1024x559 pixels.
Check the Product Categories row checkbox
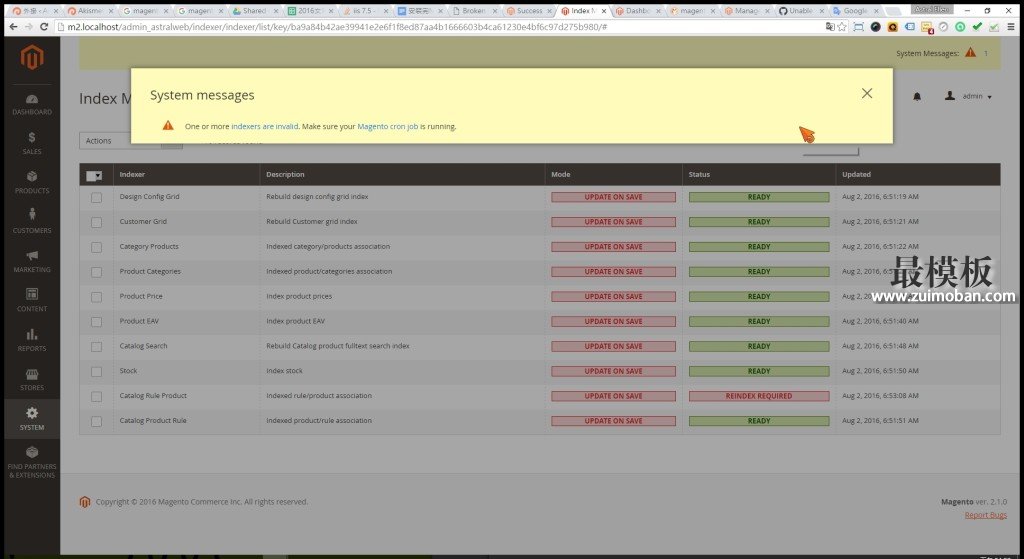(x=97, y=272)
